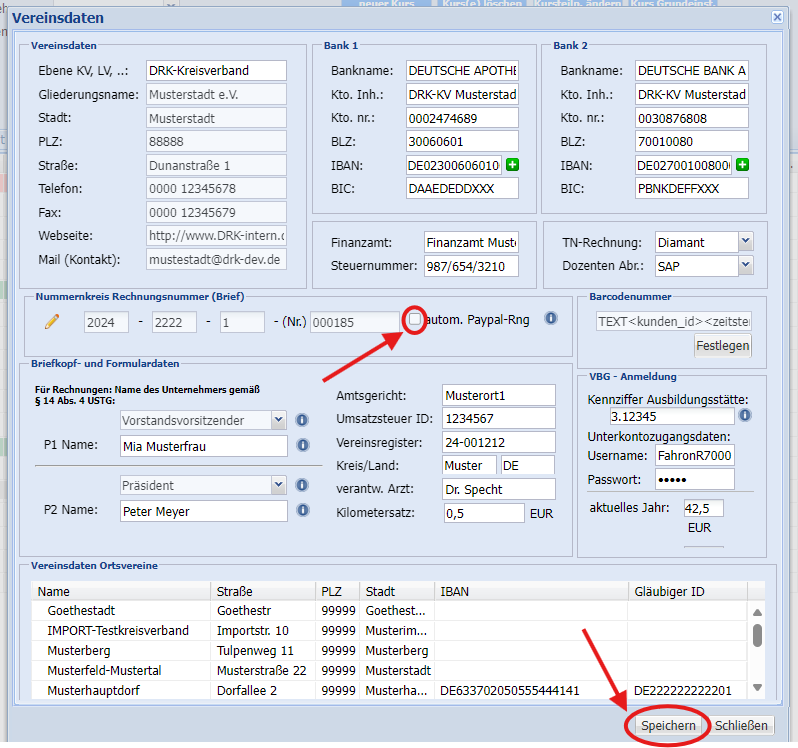Click the green plus beside Bank 1 IBAN
Viewport: 798px width, 748px height.
(x=513, y=164)
